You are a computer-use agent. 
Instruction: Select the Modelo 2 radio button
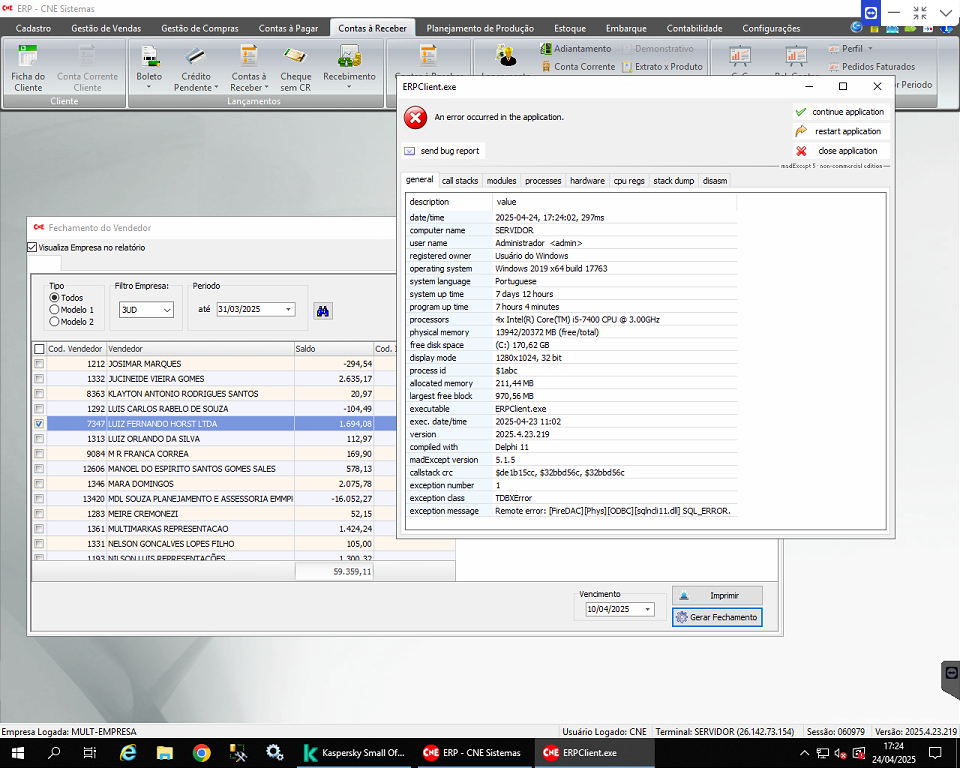click(55, 322)
